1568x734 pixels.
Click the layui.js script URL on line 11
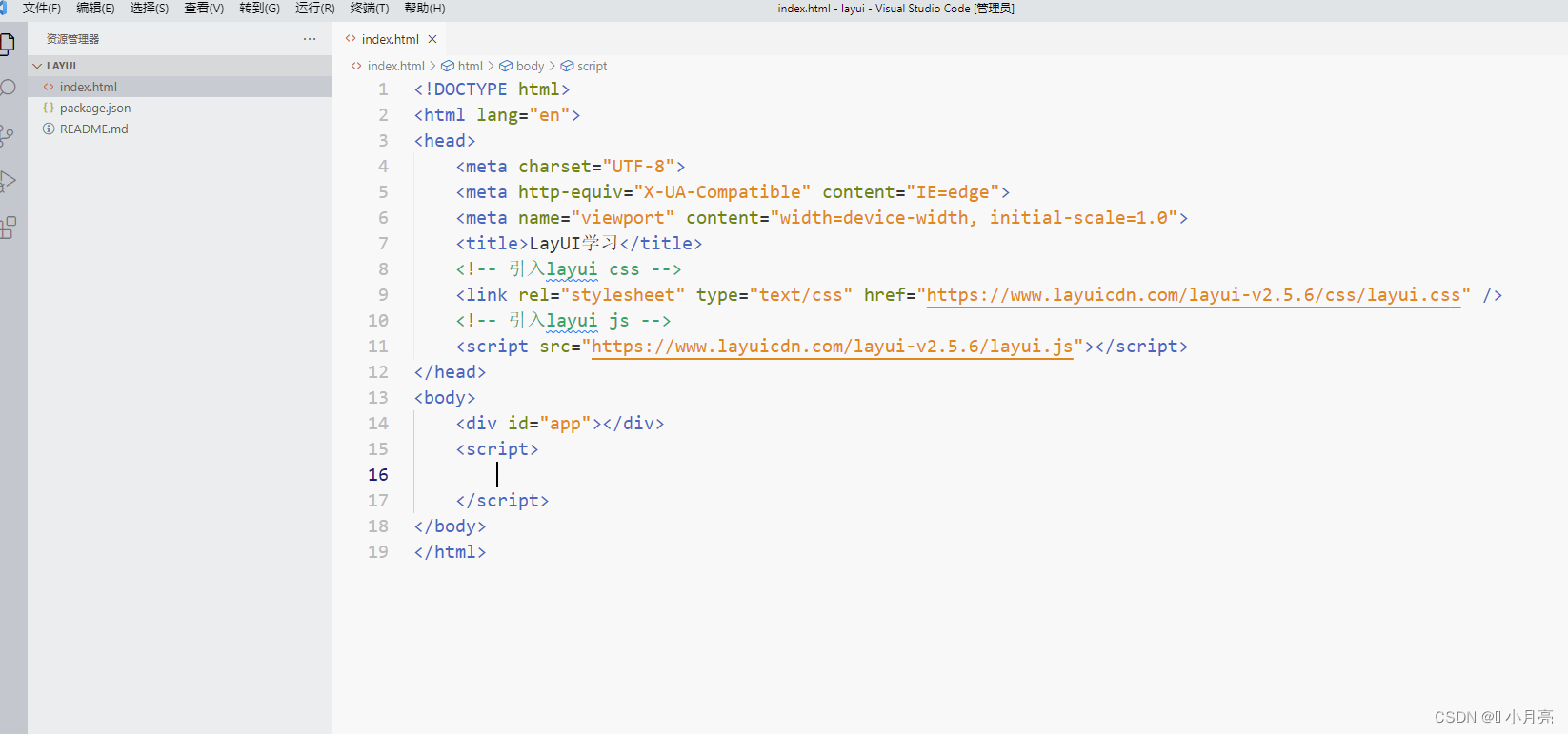tap(833, 347)
